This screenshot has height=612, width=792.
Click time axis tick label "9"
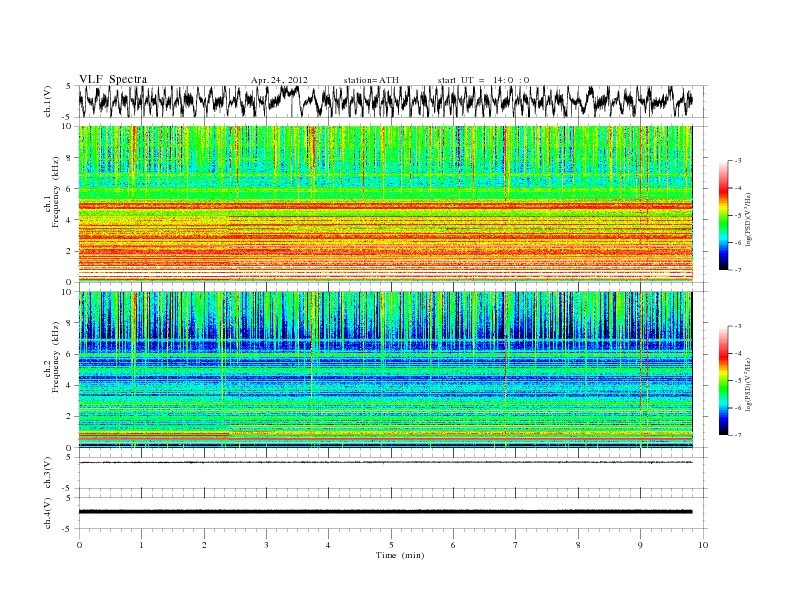point(640,545)
